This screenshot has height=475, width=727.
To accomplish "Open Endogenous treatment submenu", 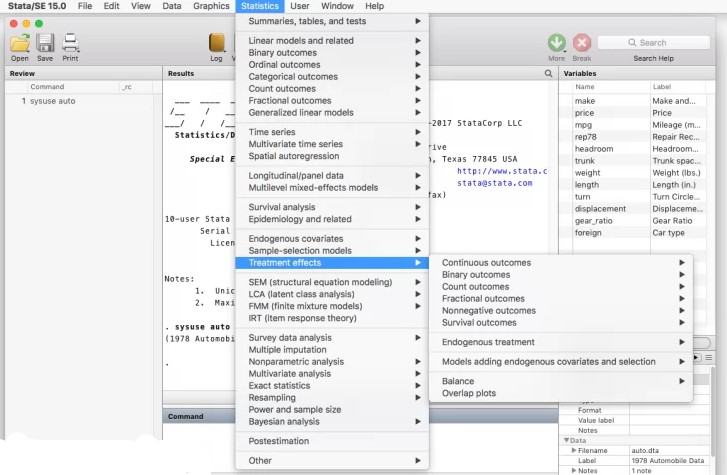I will [561, 342].
